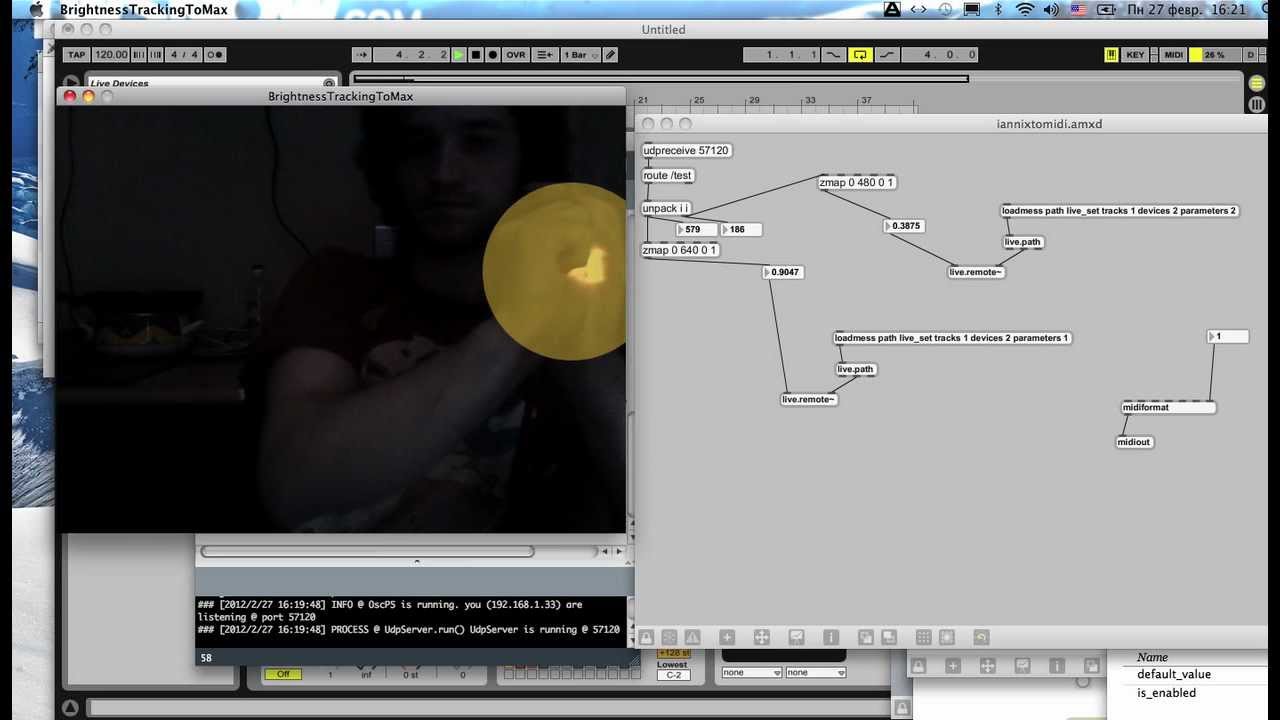Toggle patcher lock icon in iannixtomidi toolbar
Screen dimensions: 1280x720
click(x=647, y=637)
